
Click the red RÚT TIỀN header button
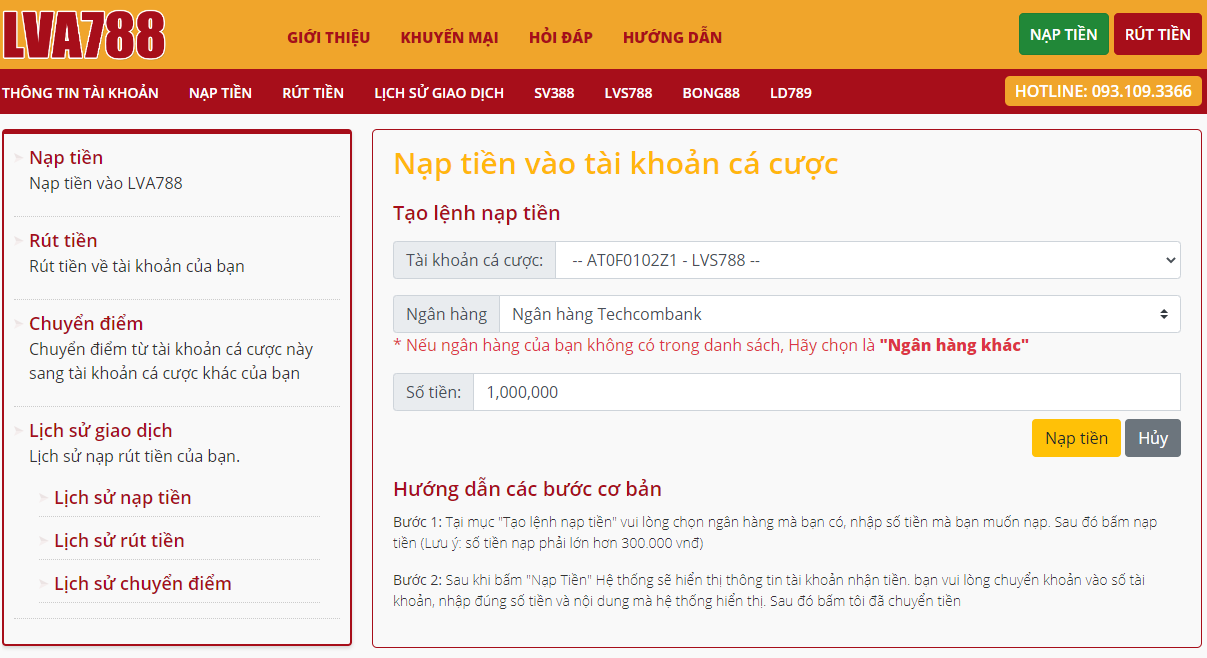pos(1158,34)
